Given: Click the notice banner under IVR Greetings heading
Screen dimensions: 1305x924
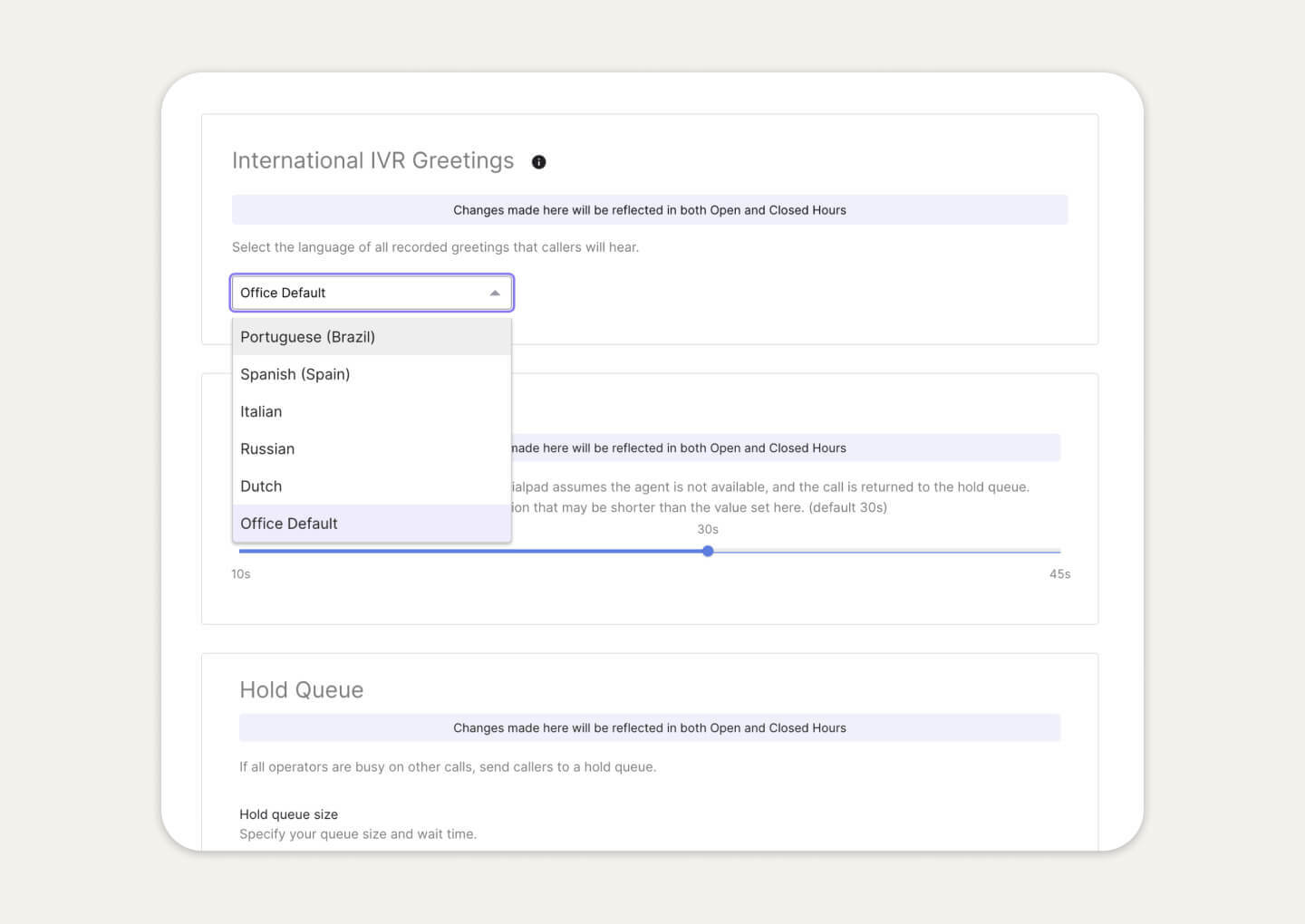Looking at the screenshot, I should (x=649, y=210).
